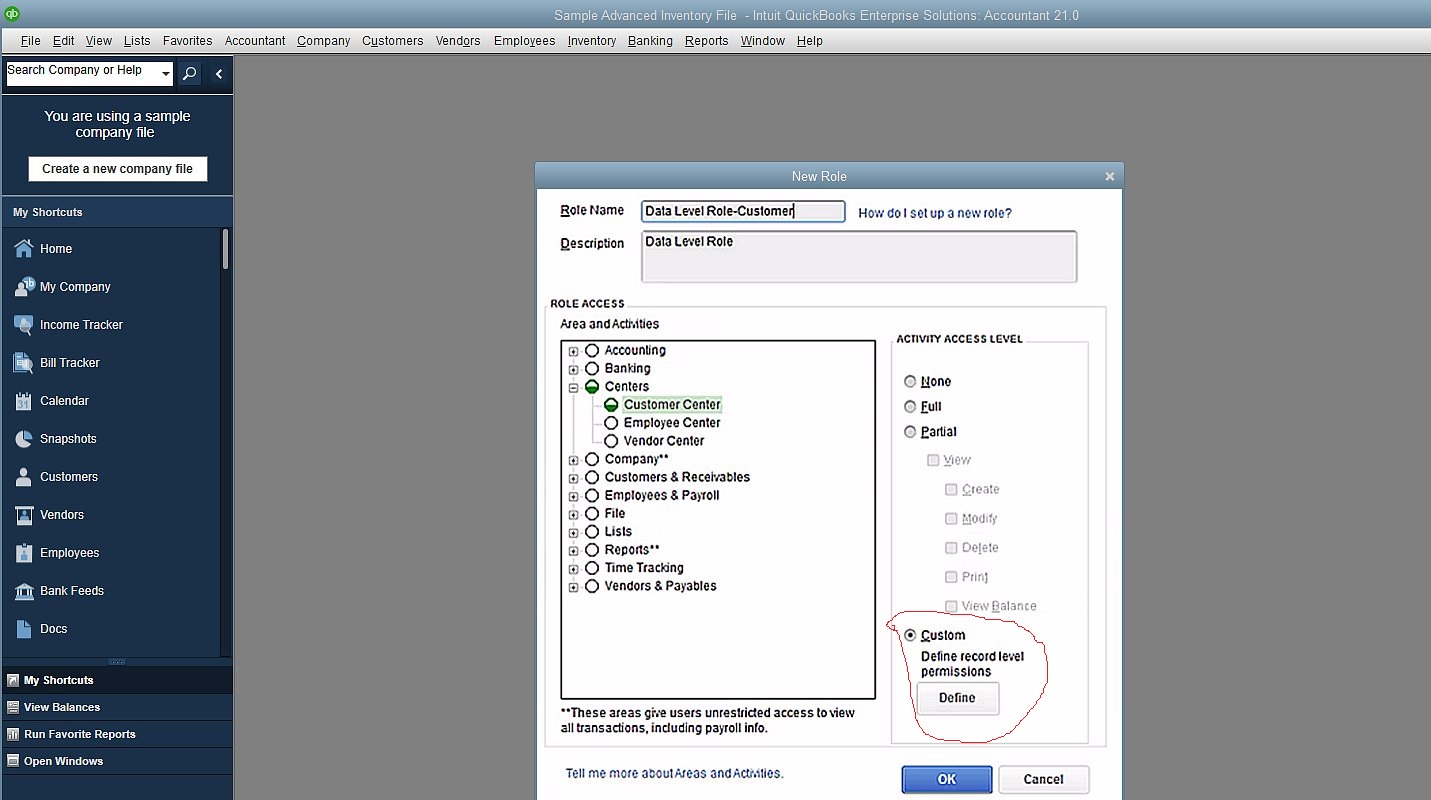Open the Vendors shortcut icon
The image size is (1431, 800).
(x=23, y=515)
